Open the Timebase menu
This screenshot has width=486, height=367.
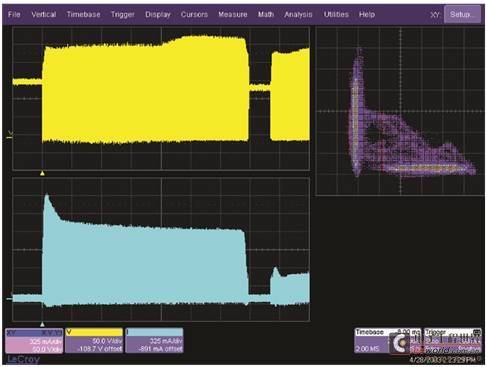pyautogui.click(x=83, y=14)
